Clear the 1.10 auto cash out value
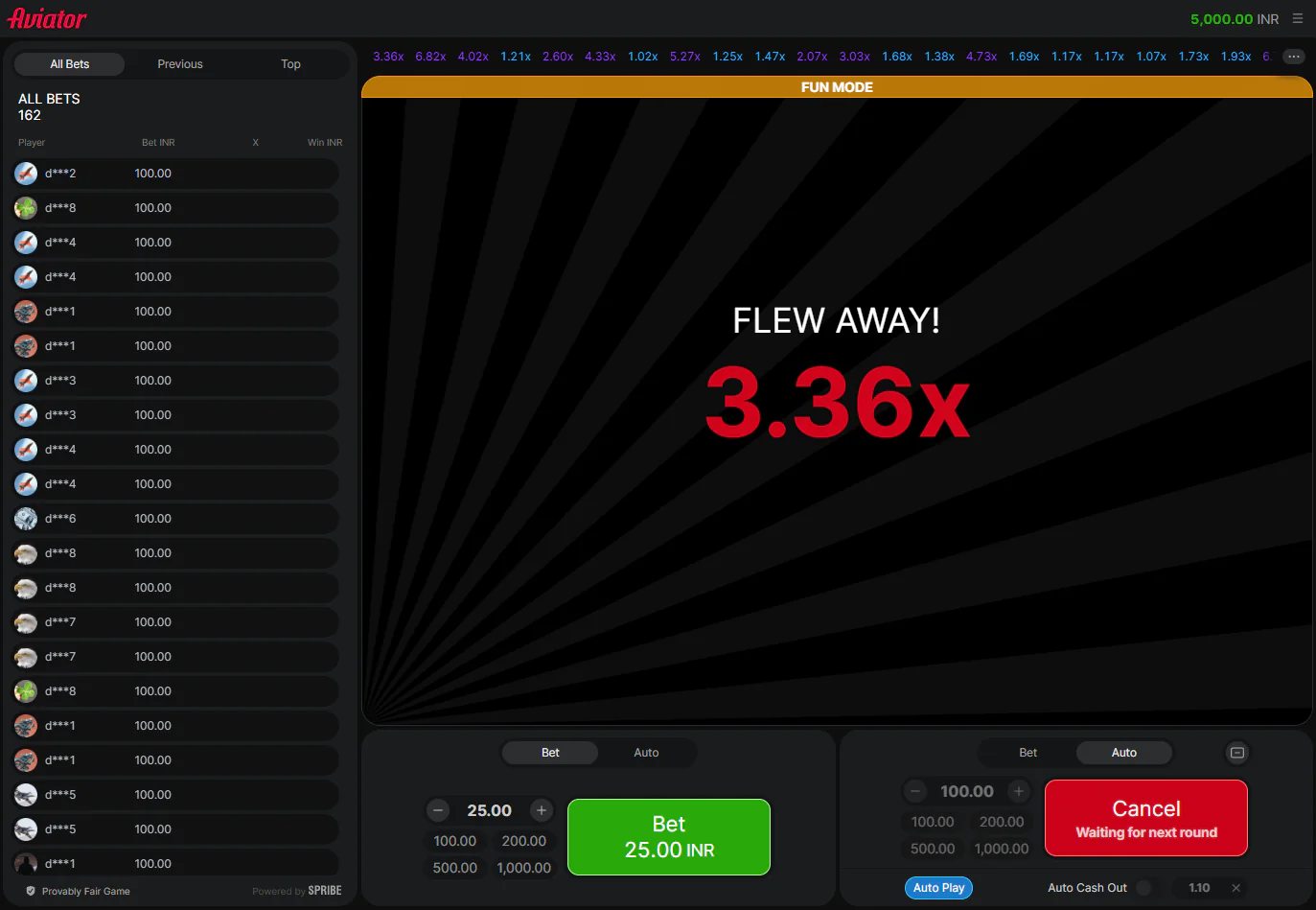Viewport: 1316px width, 910px height. (1235, 888)
